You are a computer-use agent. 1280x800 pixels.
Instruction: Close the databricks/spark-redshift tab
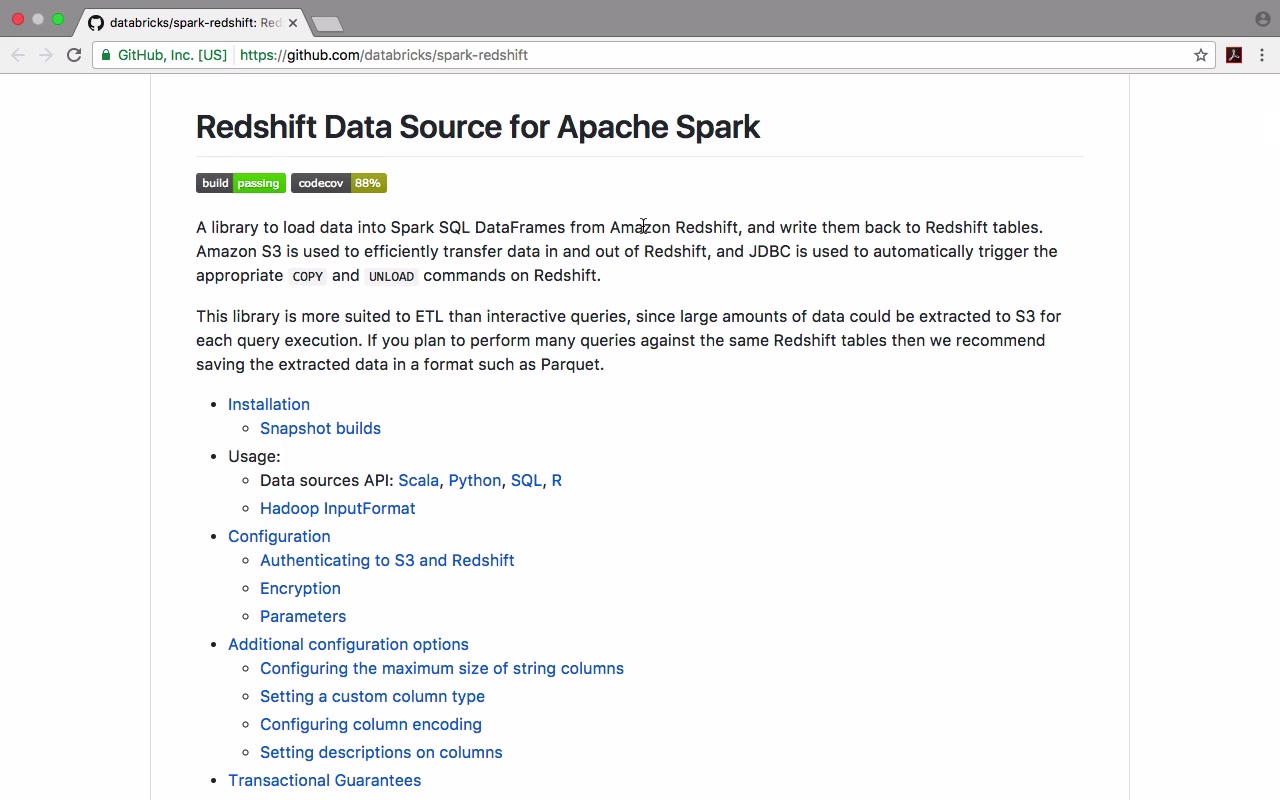(x=292, y=22)
